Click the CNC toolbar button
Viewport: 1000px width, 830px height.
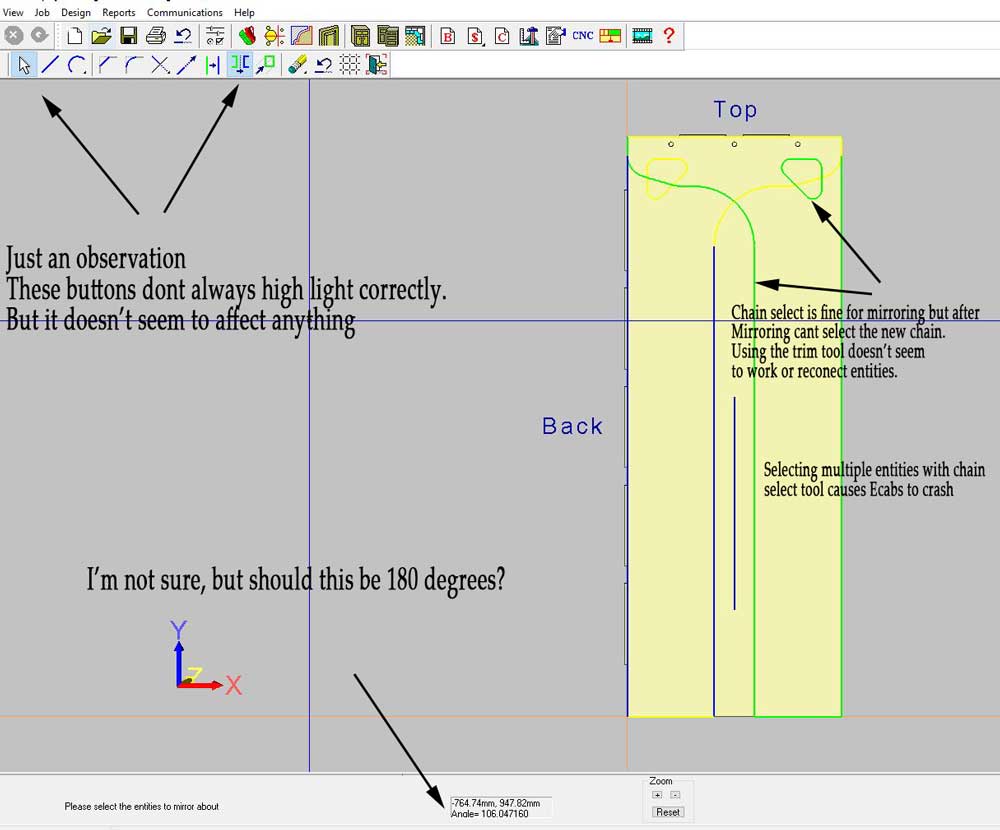pos(583,36)
